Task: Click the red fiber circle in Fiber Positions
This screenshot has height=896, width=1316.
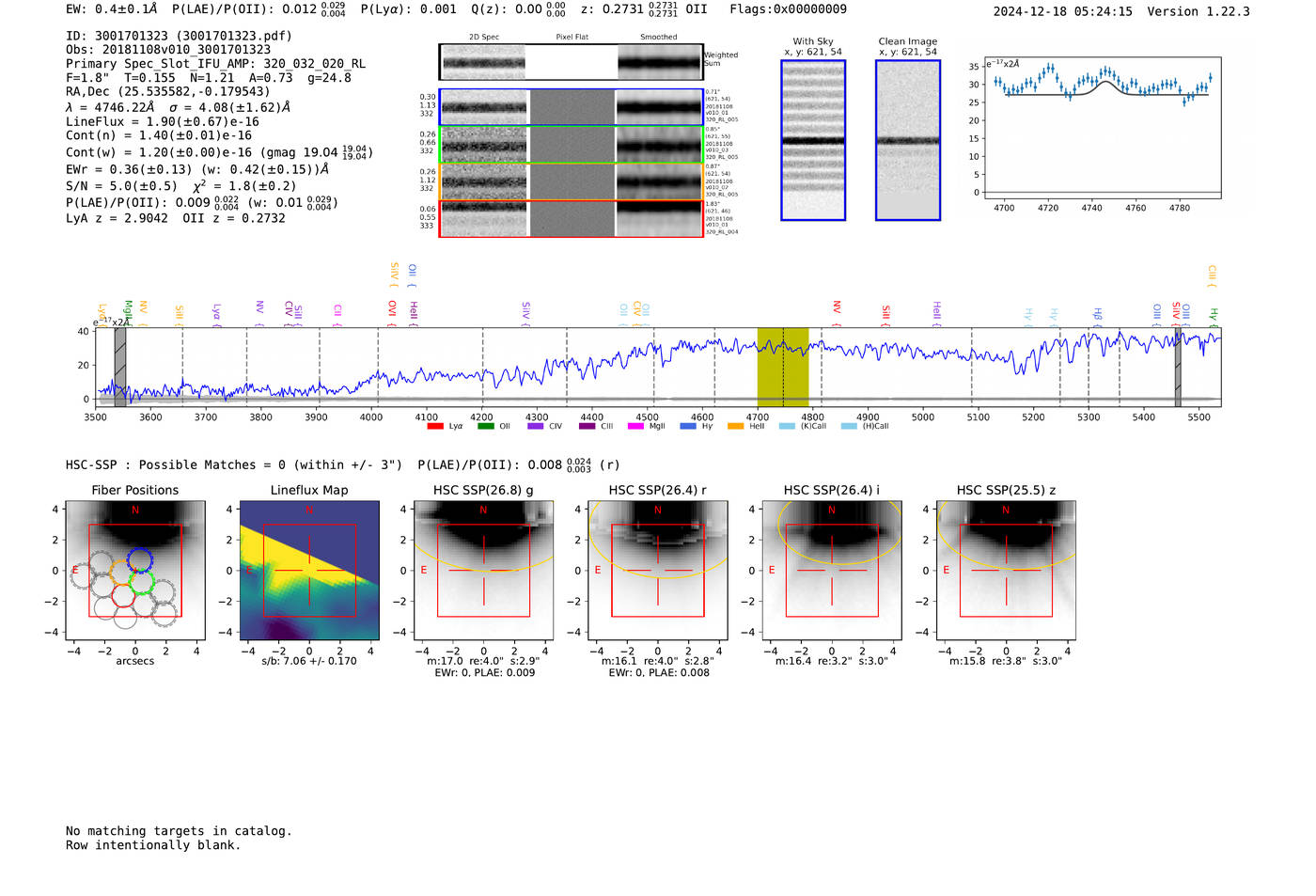Action: coord(123,595)
